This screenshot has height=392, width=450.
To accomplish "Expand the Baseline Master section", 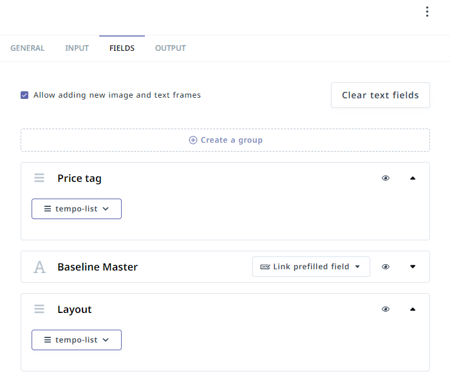I will click(x=413, y=267).
